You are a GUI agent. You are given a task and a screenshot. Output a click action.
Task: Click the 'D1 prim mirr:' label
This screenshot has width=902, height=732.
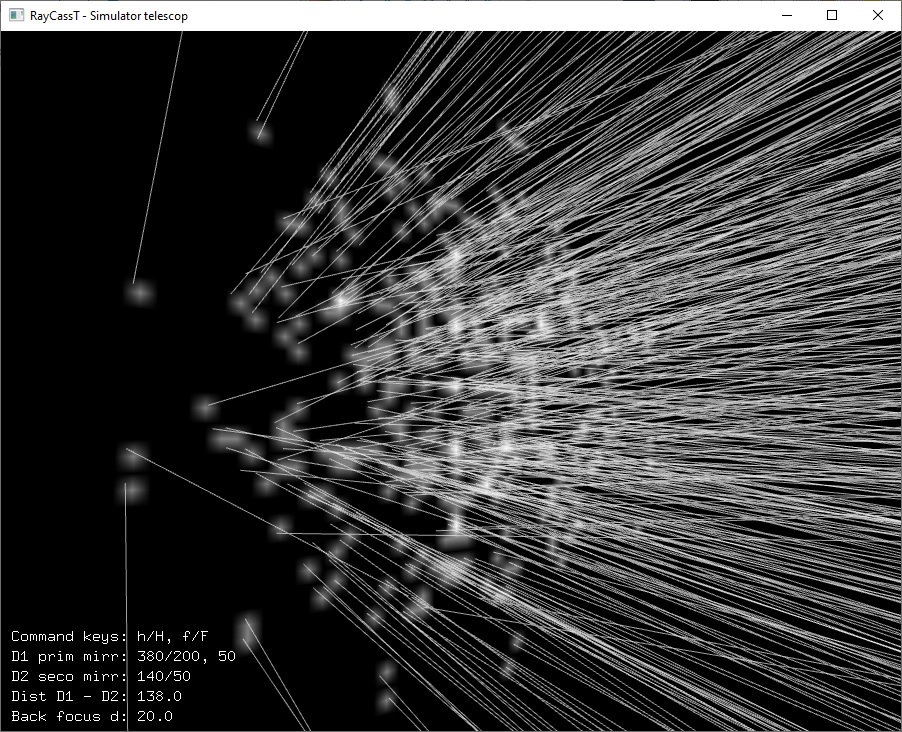coord(69,657)
